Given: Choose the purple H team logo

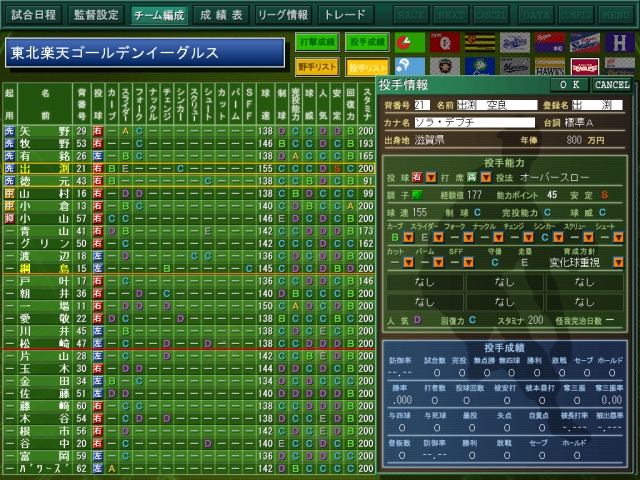Looking at the screenshot, I should click(x=620, y=42).
